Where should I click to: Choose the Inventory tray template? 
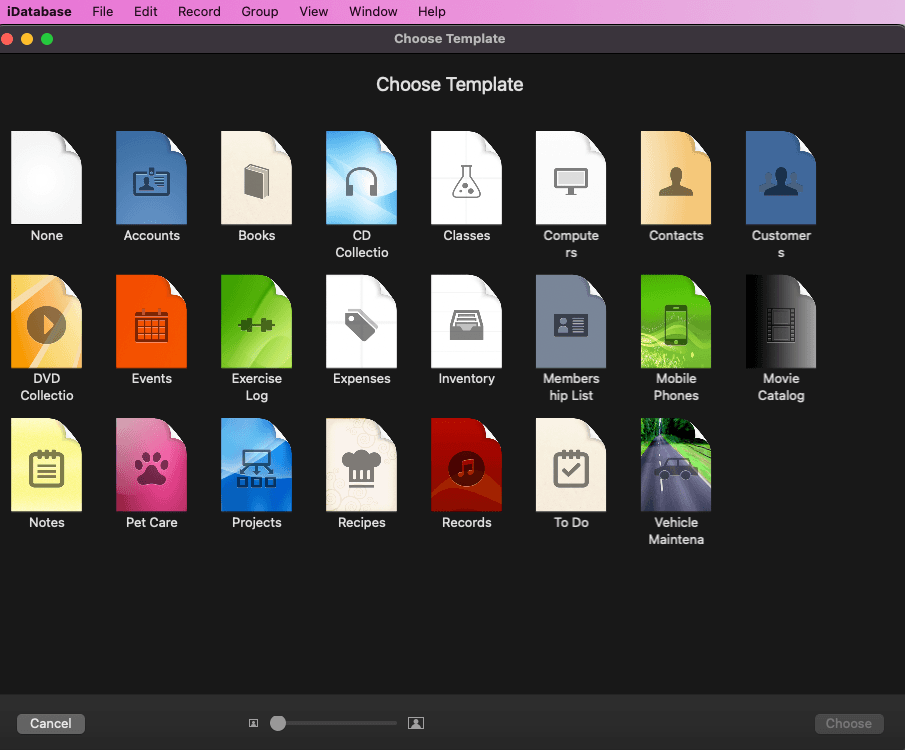[466, 322]
